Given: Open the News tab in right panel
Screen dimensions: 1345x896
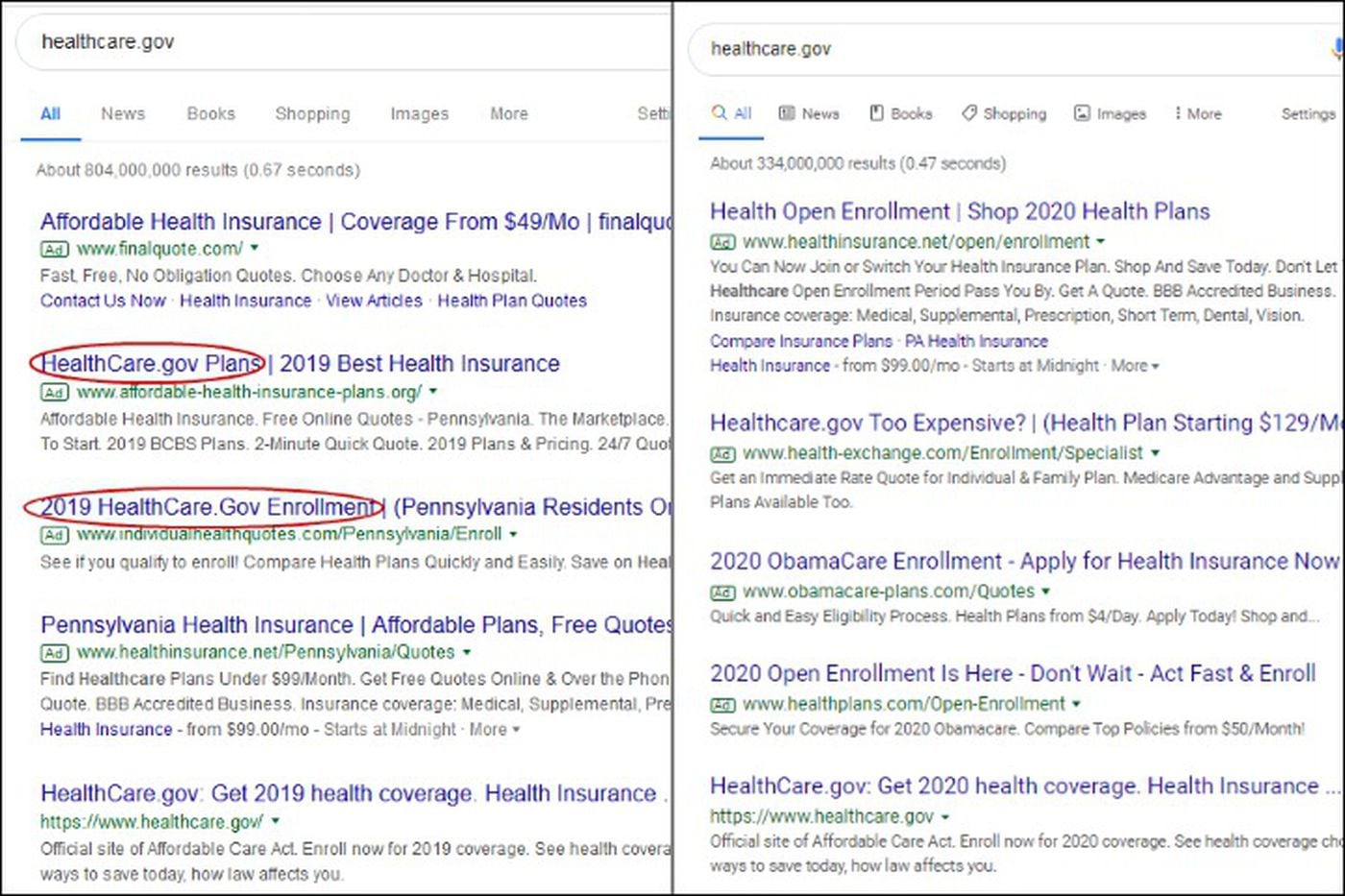Looking at the screenshot, I should coord(809,113).
